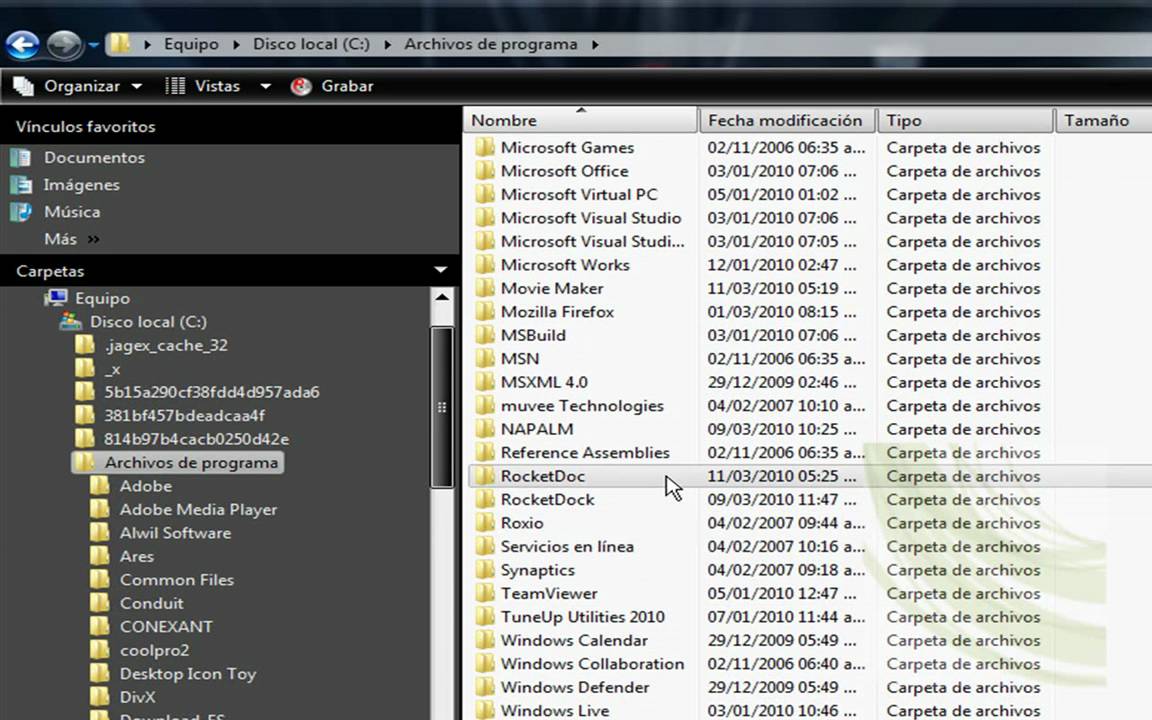Click folder tree scrollbar up arrow
The height and width of the screenshot is (720, 1152).
tap(442, 298)
